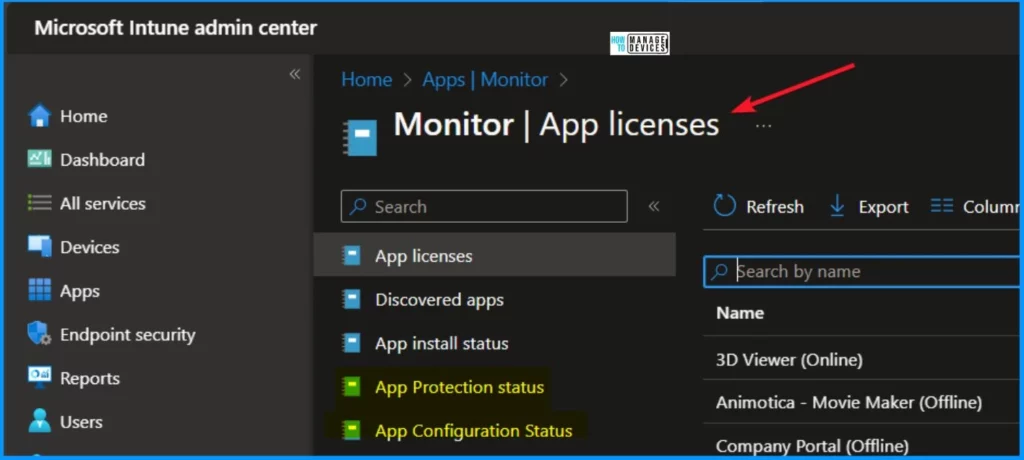Open Endpoint security in the sidebar
Viewport: 1024px width, 460px height.
[127, 335]
